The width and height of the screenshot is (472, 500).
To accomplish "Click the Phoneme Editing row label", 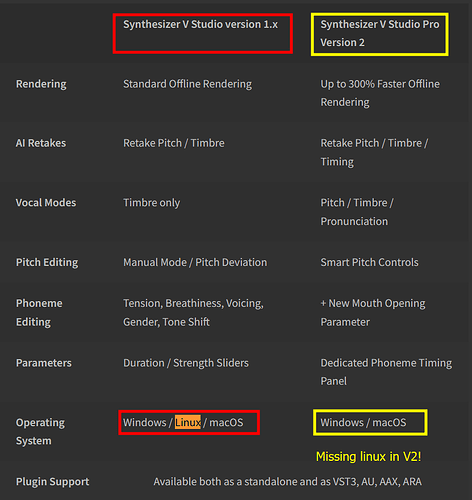I will pos(39,313).
